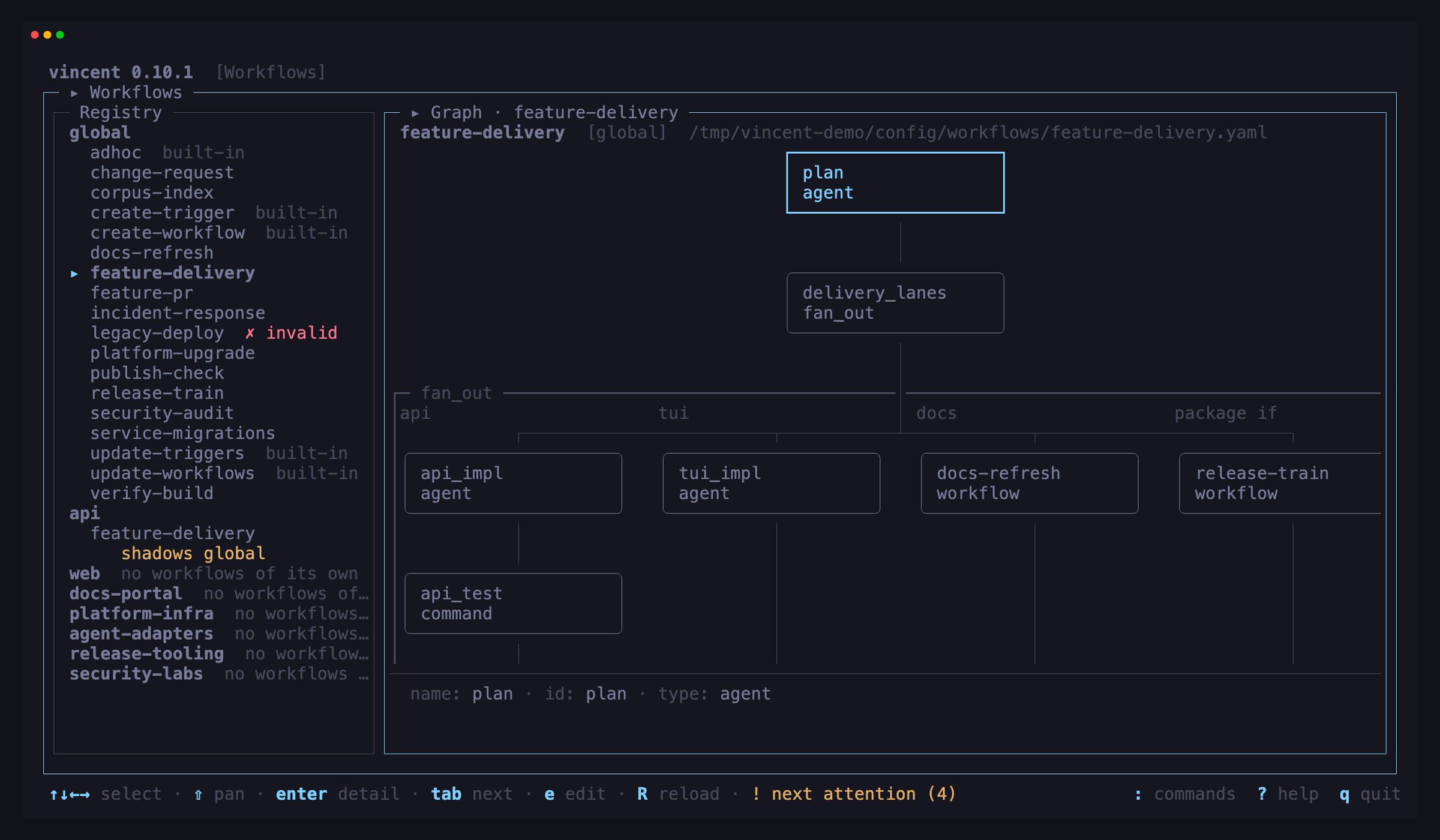Select the plan agent node
Image resolution: width=1440 pixels, height=840 pixels.
tap(895, 182)
